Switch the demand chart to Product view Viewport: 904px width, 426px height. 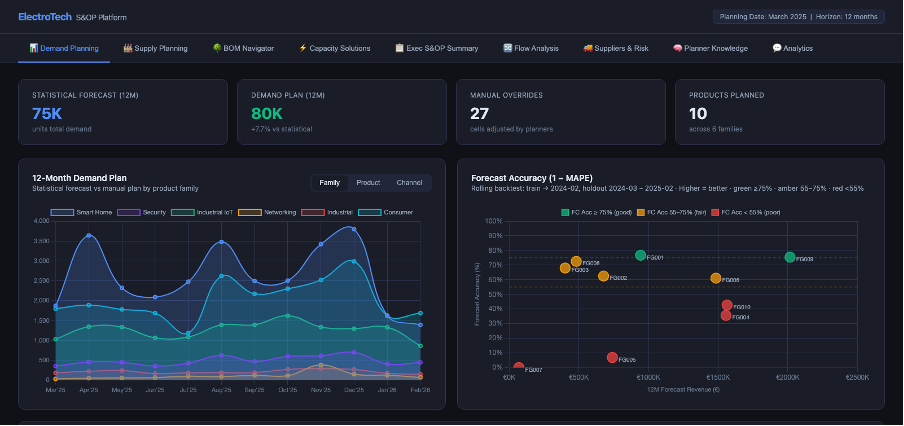pyautogui.click(x=368, y=183)
